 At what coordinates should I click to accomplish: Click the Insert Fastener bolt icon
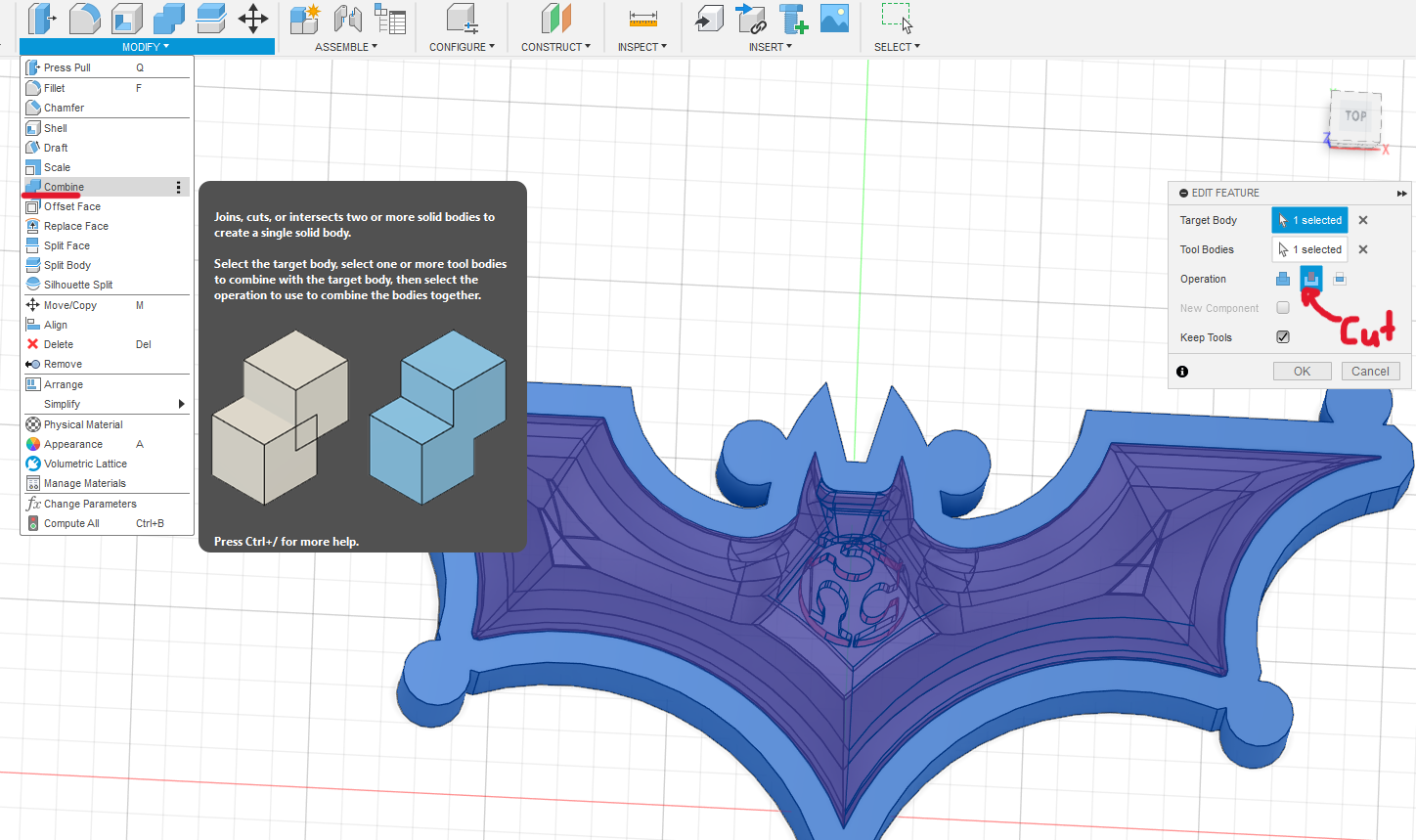click(793, 18)
